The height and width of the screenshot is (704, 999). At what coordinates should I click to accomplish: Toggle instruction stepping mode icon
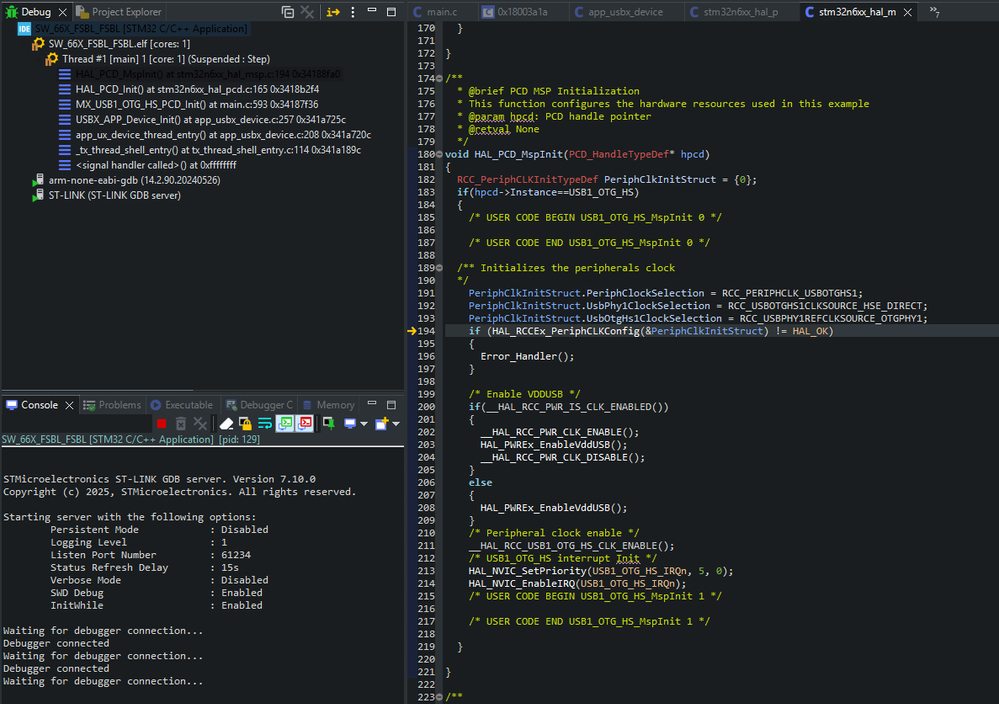coord(333,12)
